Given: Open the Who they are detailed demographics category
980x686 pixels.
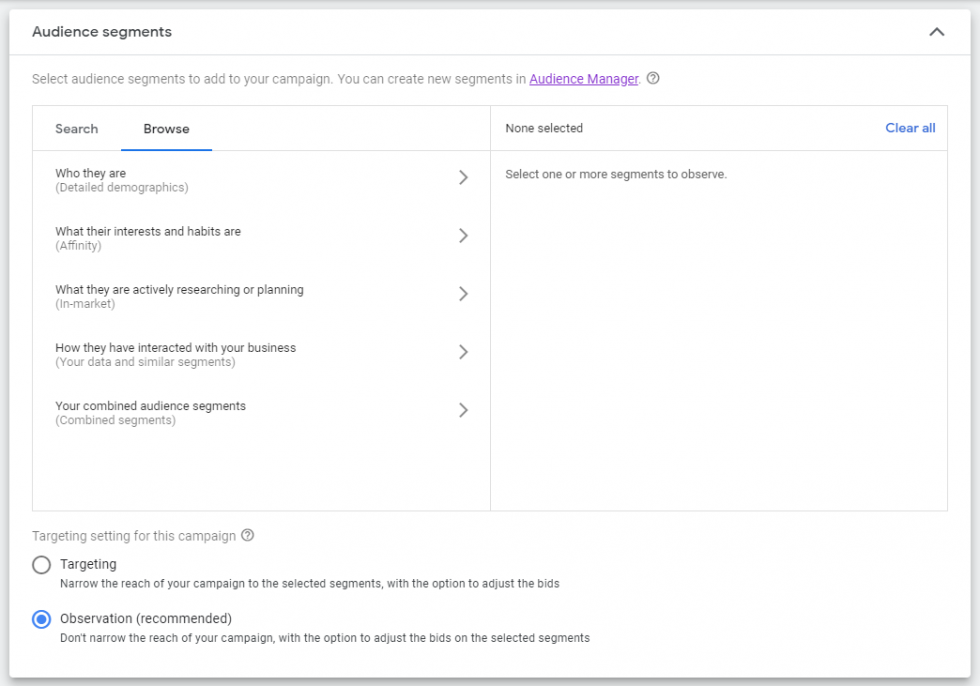Looking at the screenshot, I should point(200,177).
